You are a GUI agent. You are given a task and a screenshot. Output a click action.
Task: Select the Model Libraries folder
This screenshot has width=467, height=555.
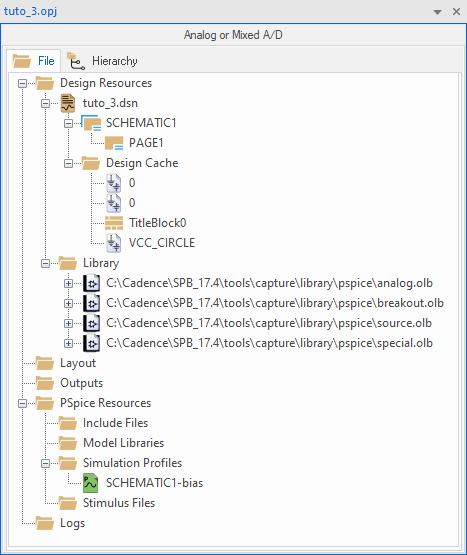[x=112, y=443]
